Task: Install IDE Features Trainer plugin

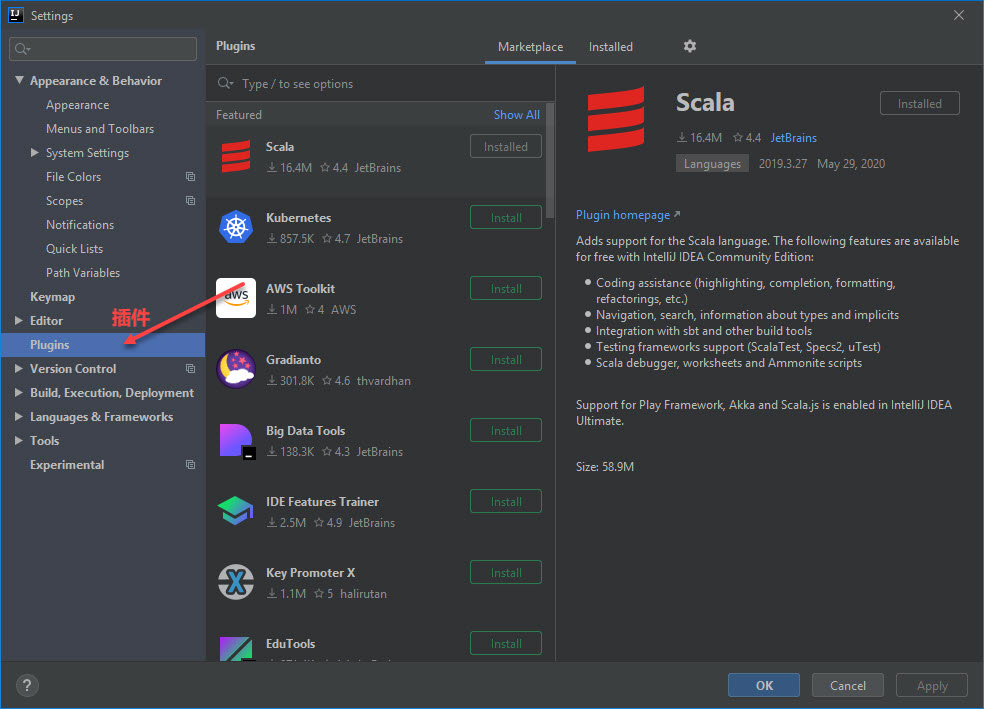Action: click(506, 501)
